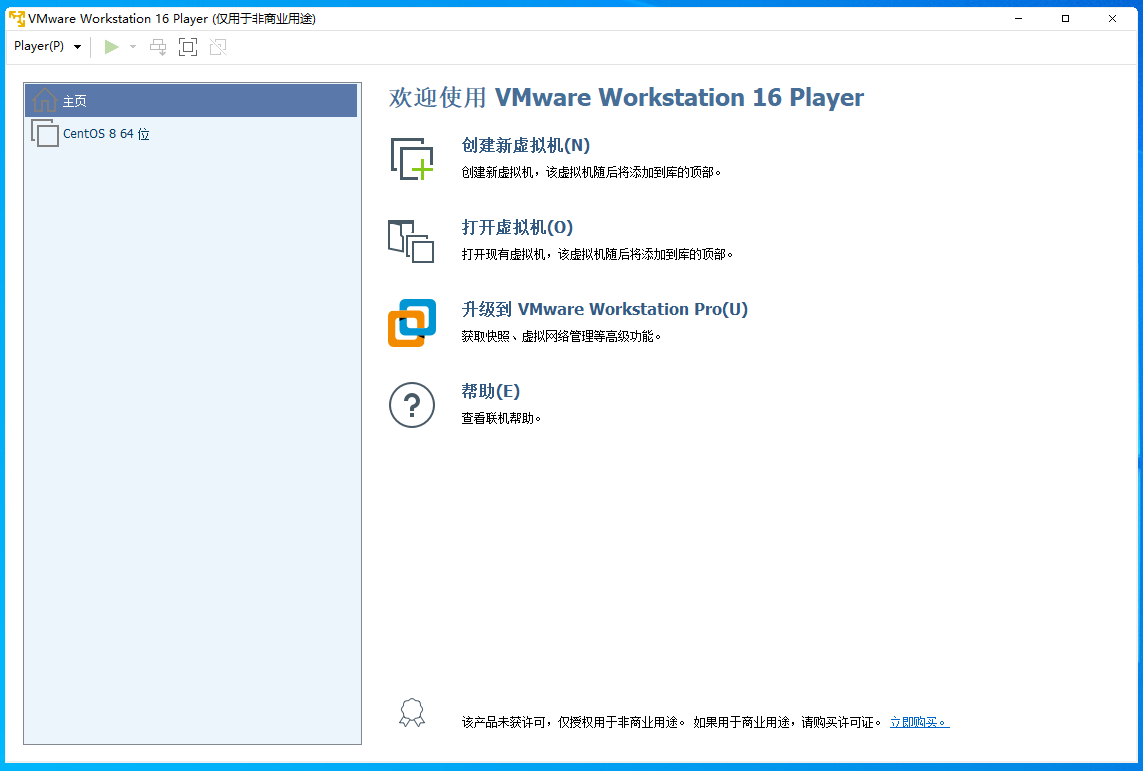Maximize the VMware Player window
1143x771 pixels.
(1065, 18)
